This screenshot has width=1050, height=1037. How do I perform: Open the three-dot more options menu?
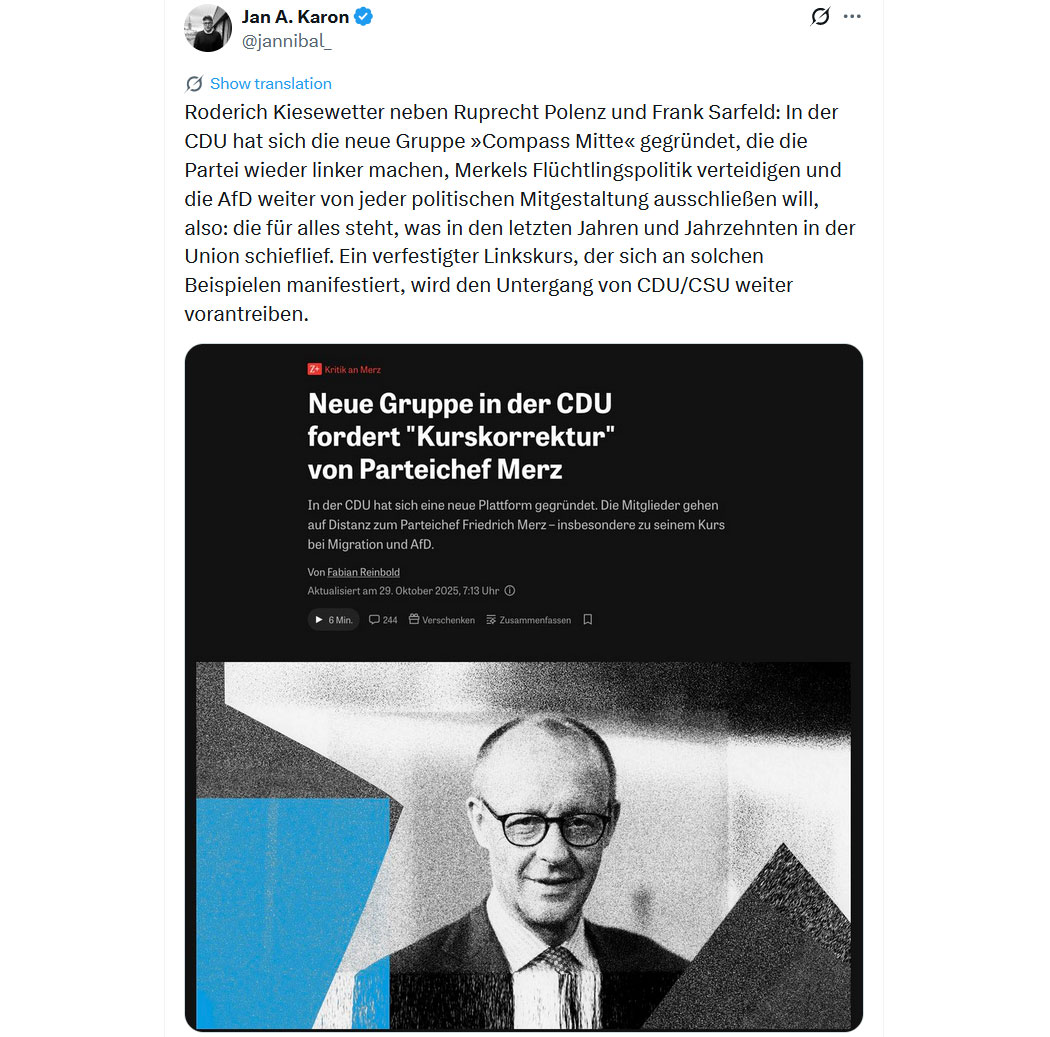click(852, 17)
